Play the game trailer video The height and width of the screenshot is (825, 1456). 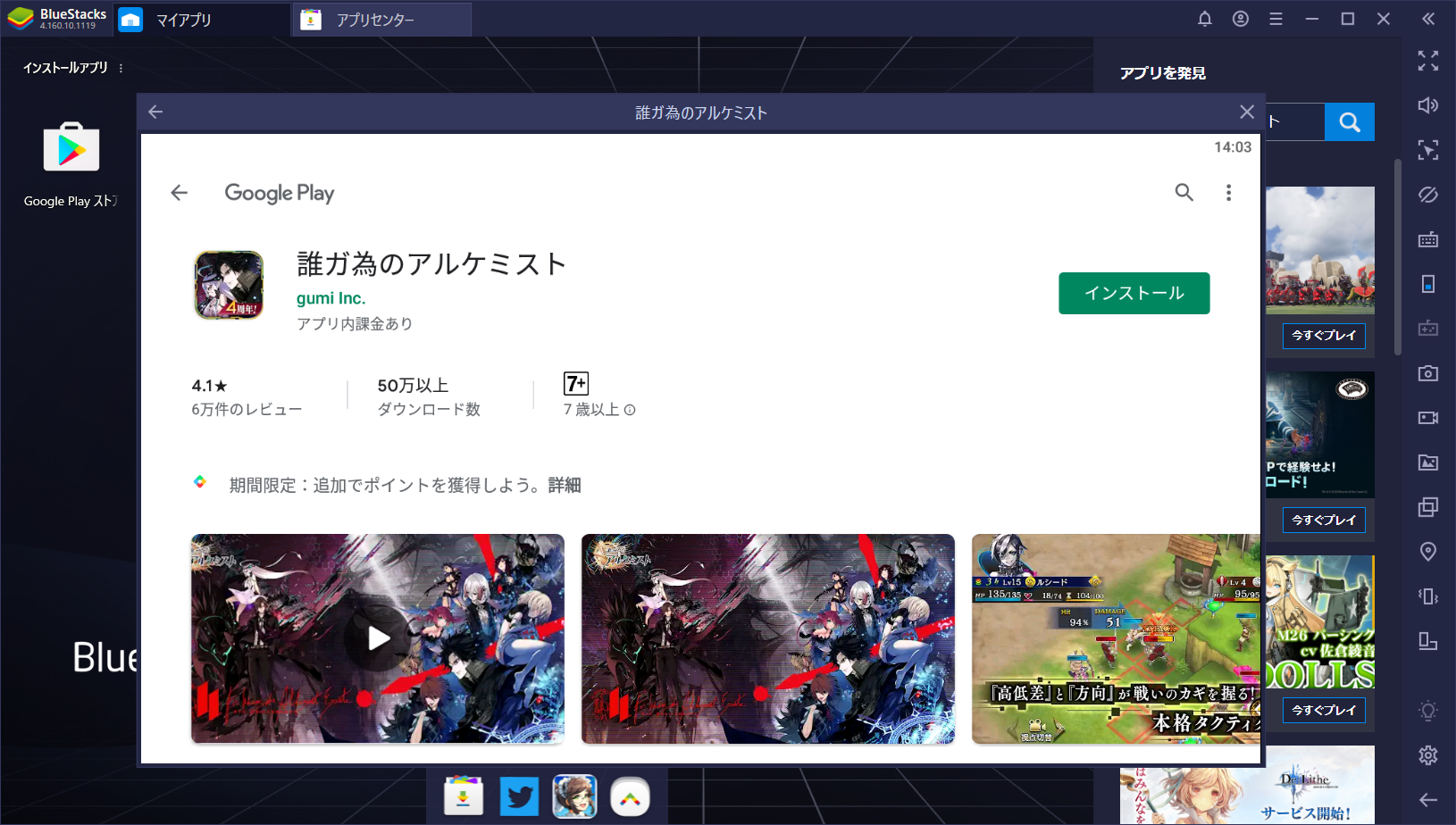[378, 638]
